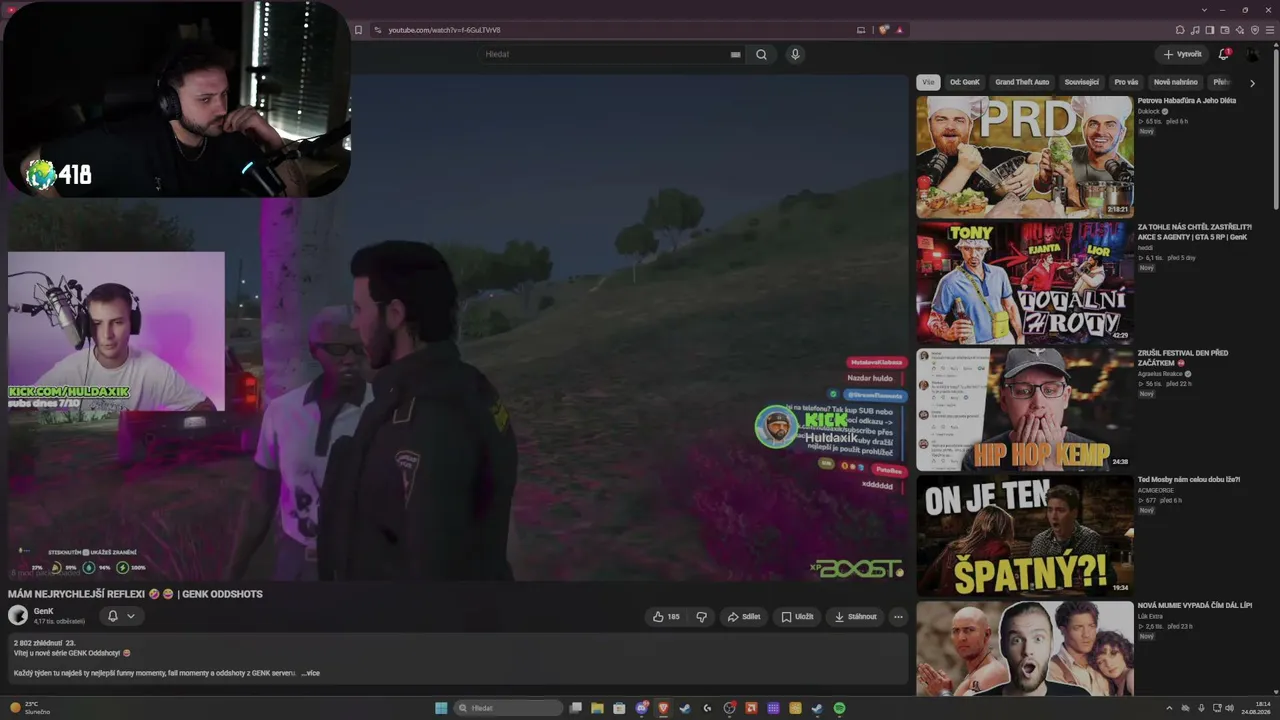Dislike the video with thumbs down
Viewport: 1280px width, 720px height.
701,617
